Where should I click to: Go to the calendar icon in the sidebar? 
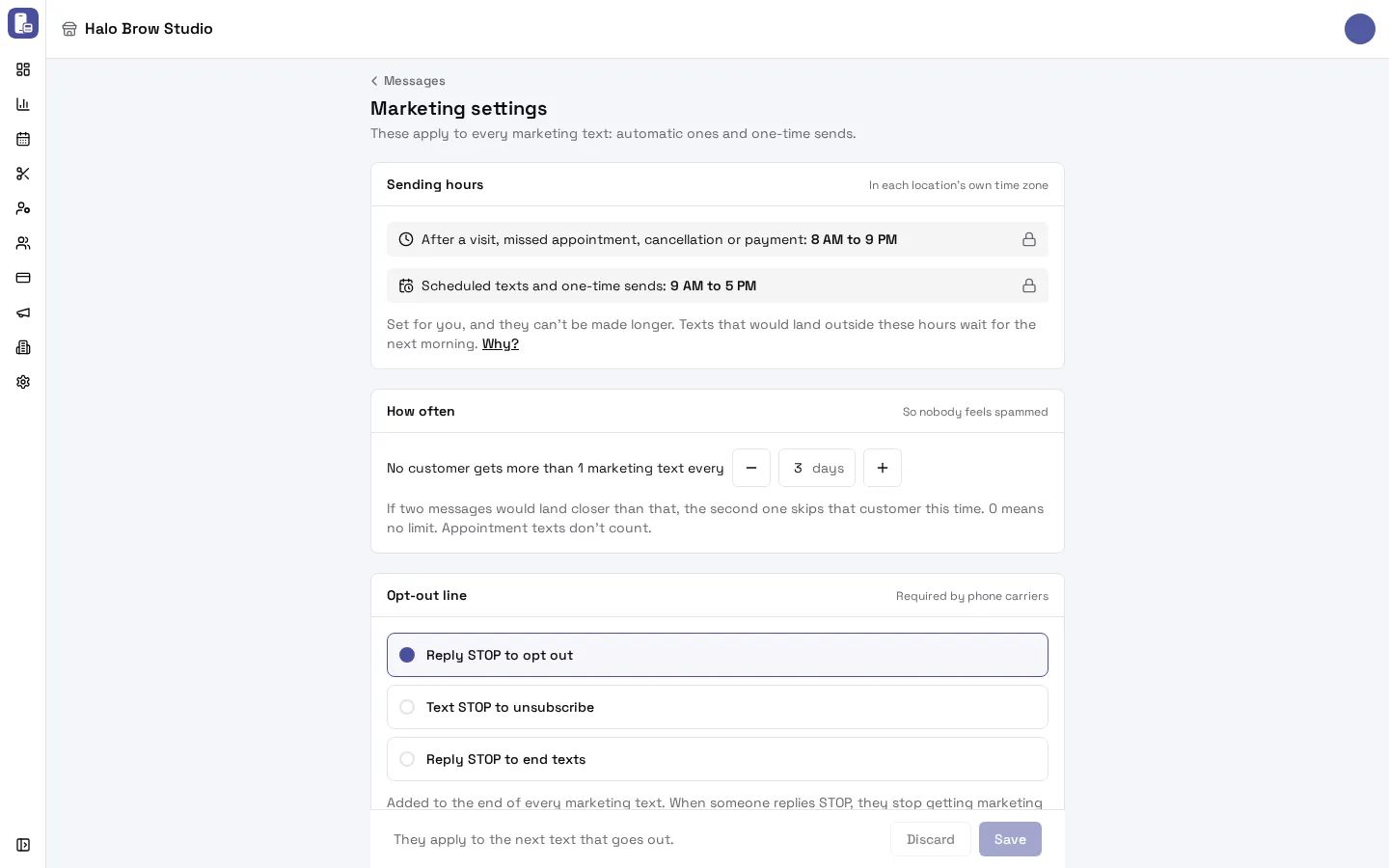tap(23, 139)
